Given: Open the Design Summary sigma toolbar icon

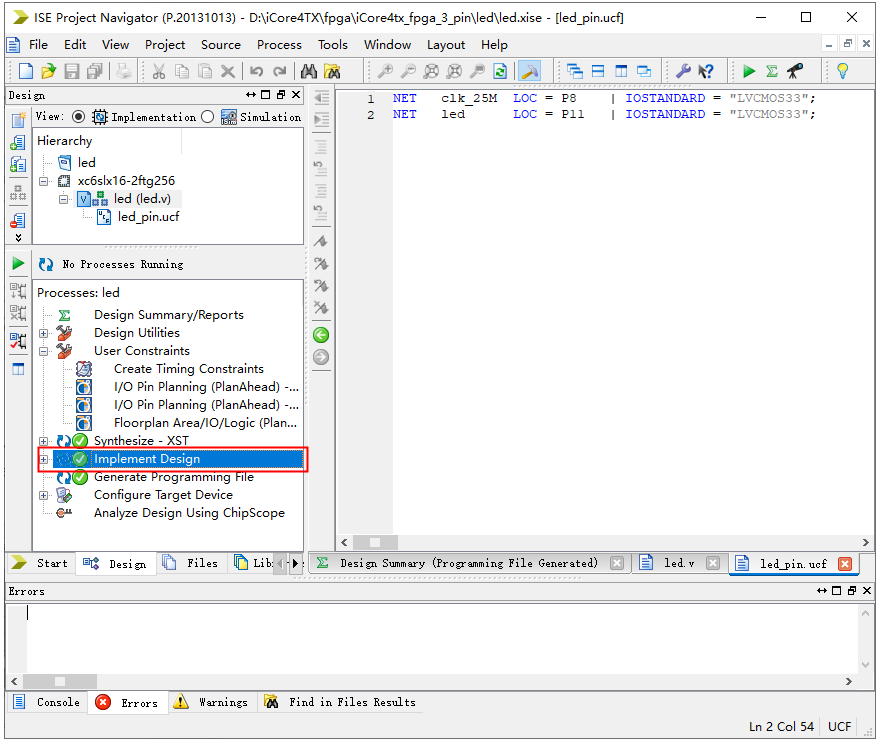Looking at the screenshot, I should [x=771, y=71].
